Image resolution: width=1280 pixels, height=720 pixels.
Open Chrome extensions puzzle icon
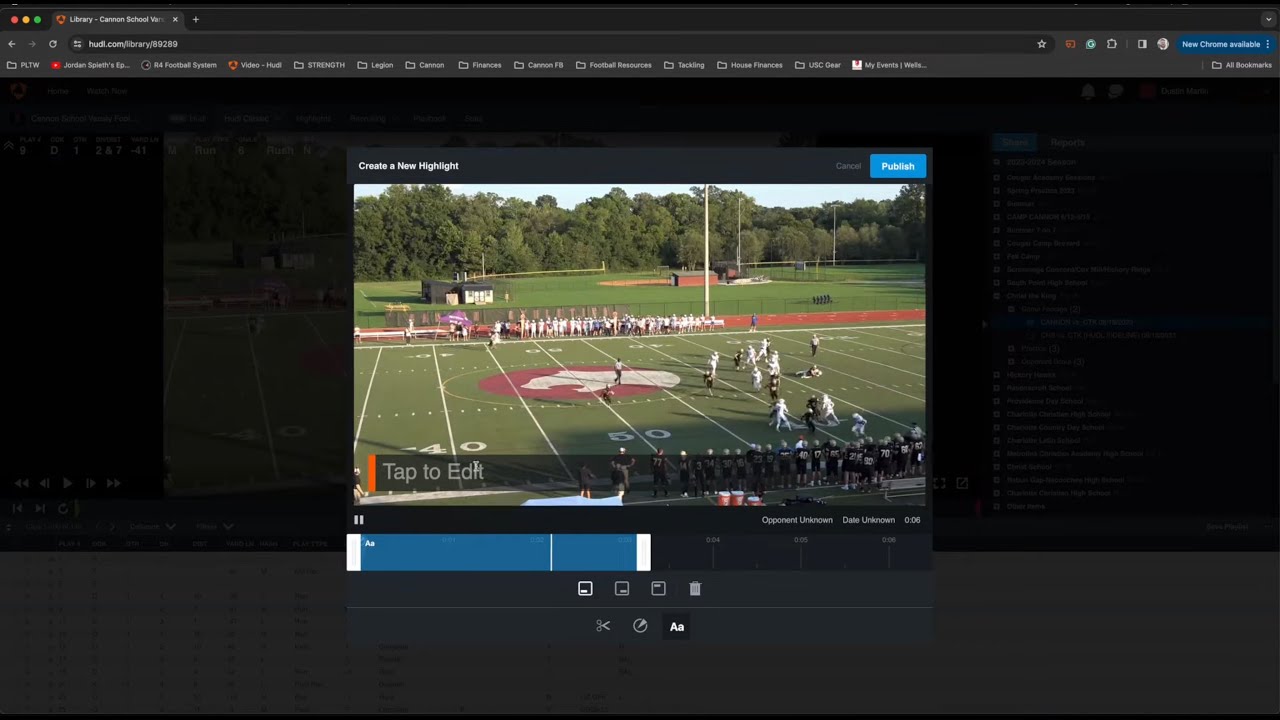point(1112,44)
